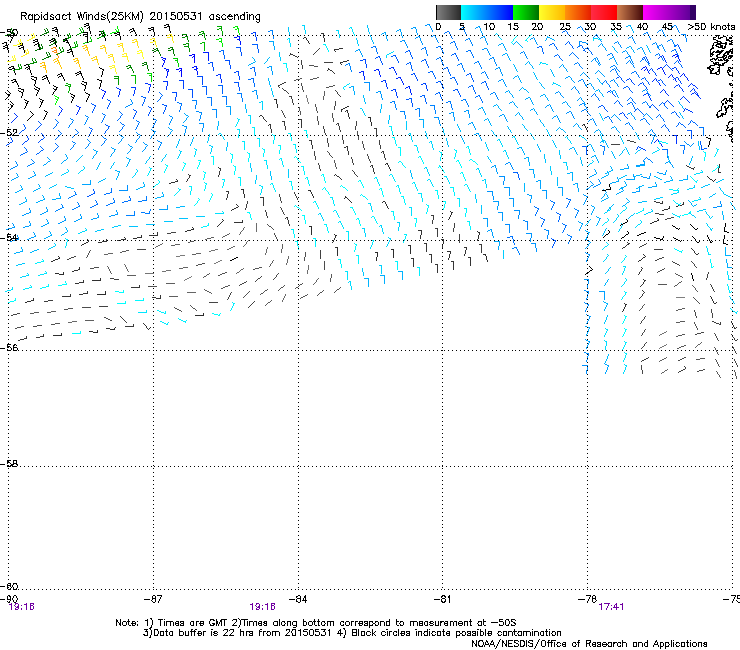Viewport: 740px width, 650px height.
Task: Click the dark purple >50 knots swatch
Action: pyautogui.click(x=692, y=12)
